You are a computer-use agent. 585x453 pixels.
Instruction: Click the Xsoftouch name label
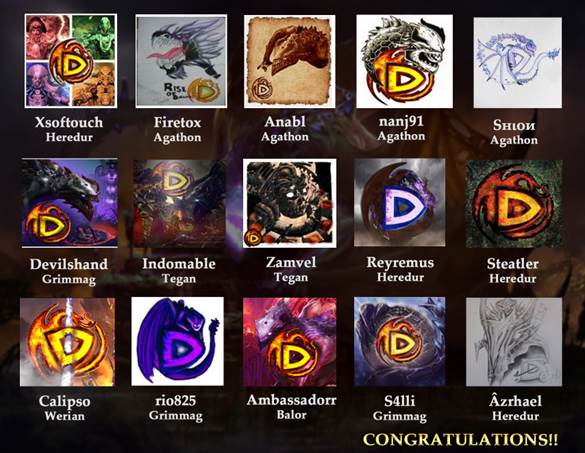tap(69, 122)
